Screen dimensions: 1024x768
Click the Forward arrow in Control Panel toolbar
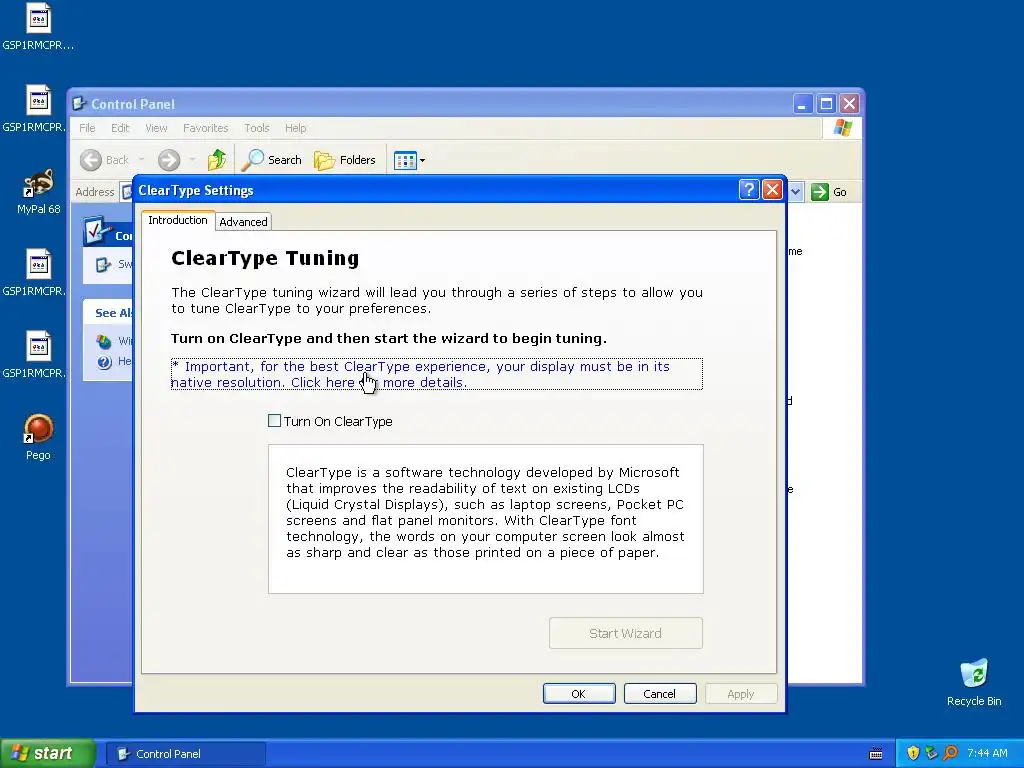pyautogui.click(x=168, y=160)
